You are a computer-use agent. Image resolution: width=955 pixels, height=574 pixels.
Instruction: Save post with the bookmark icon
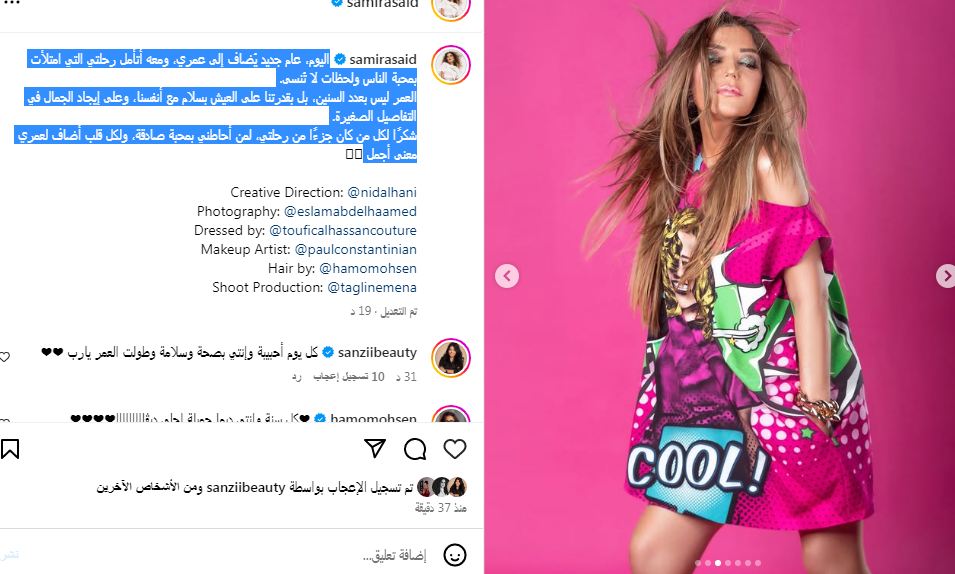pyautogui.click(x=10, y=449)
